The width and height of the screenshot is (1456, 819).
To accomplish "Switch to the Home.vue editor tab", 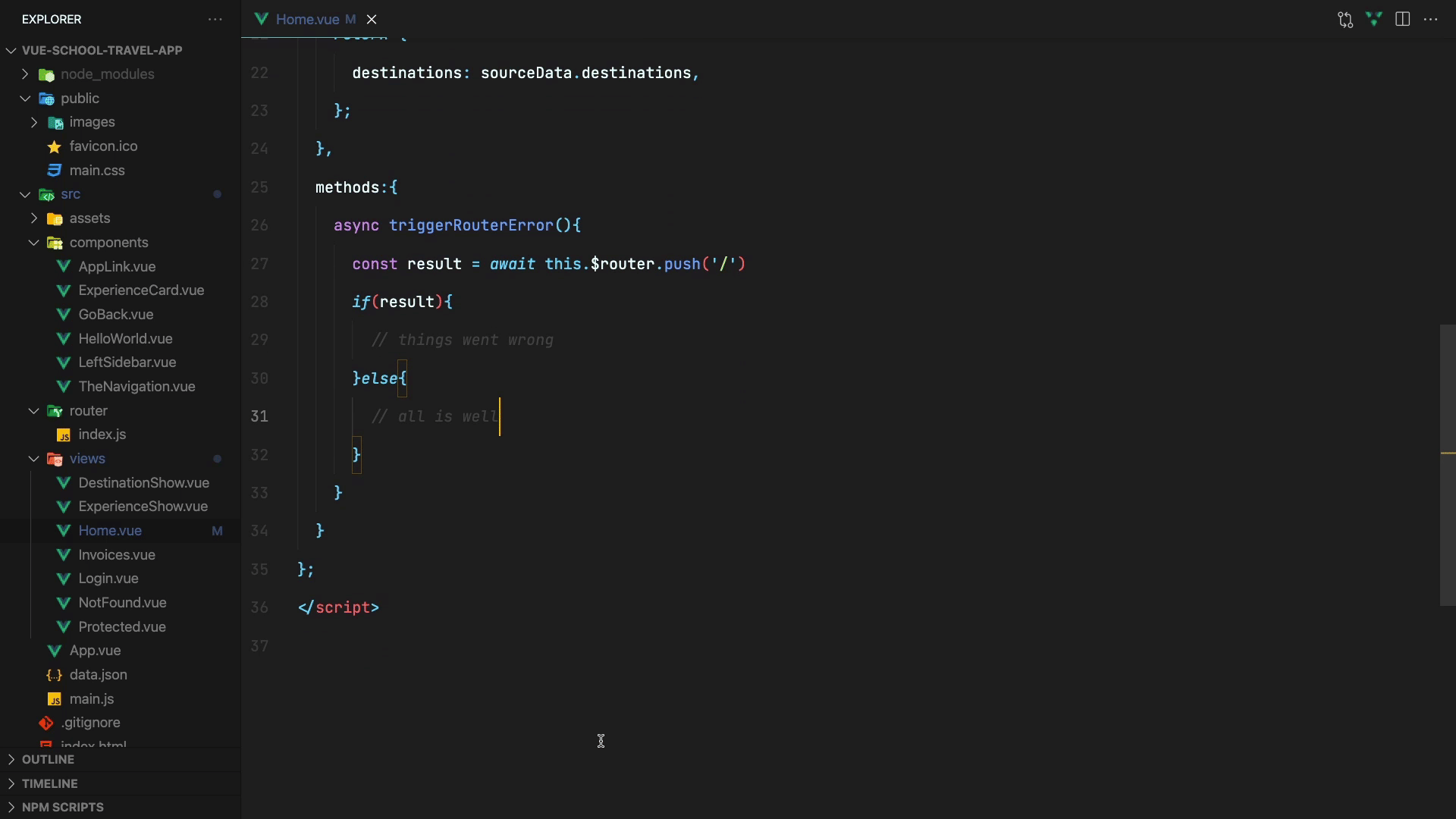I will pyautogui.click(x=307, y=20).
